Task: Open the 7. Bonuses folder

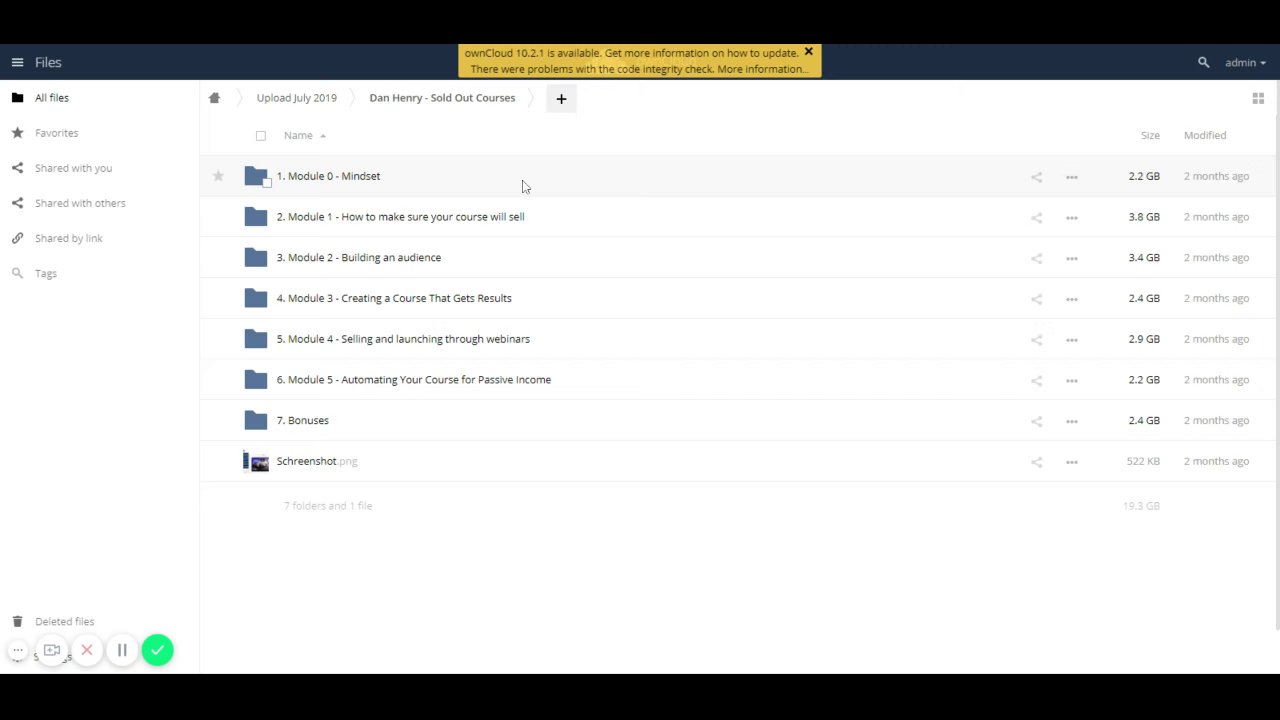Action: [302, 421]
